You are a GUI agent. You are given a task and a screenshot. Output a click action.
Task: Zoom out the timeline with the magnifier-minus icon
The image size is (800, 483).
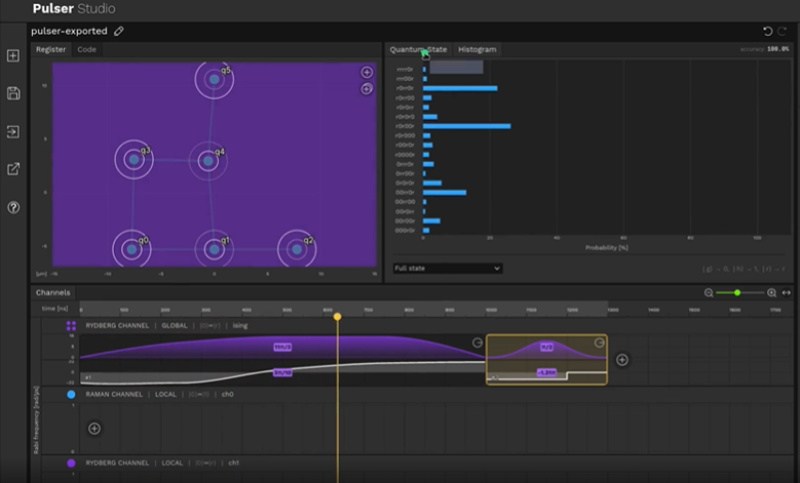[x=709, y=293]
